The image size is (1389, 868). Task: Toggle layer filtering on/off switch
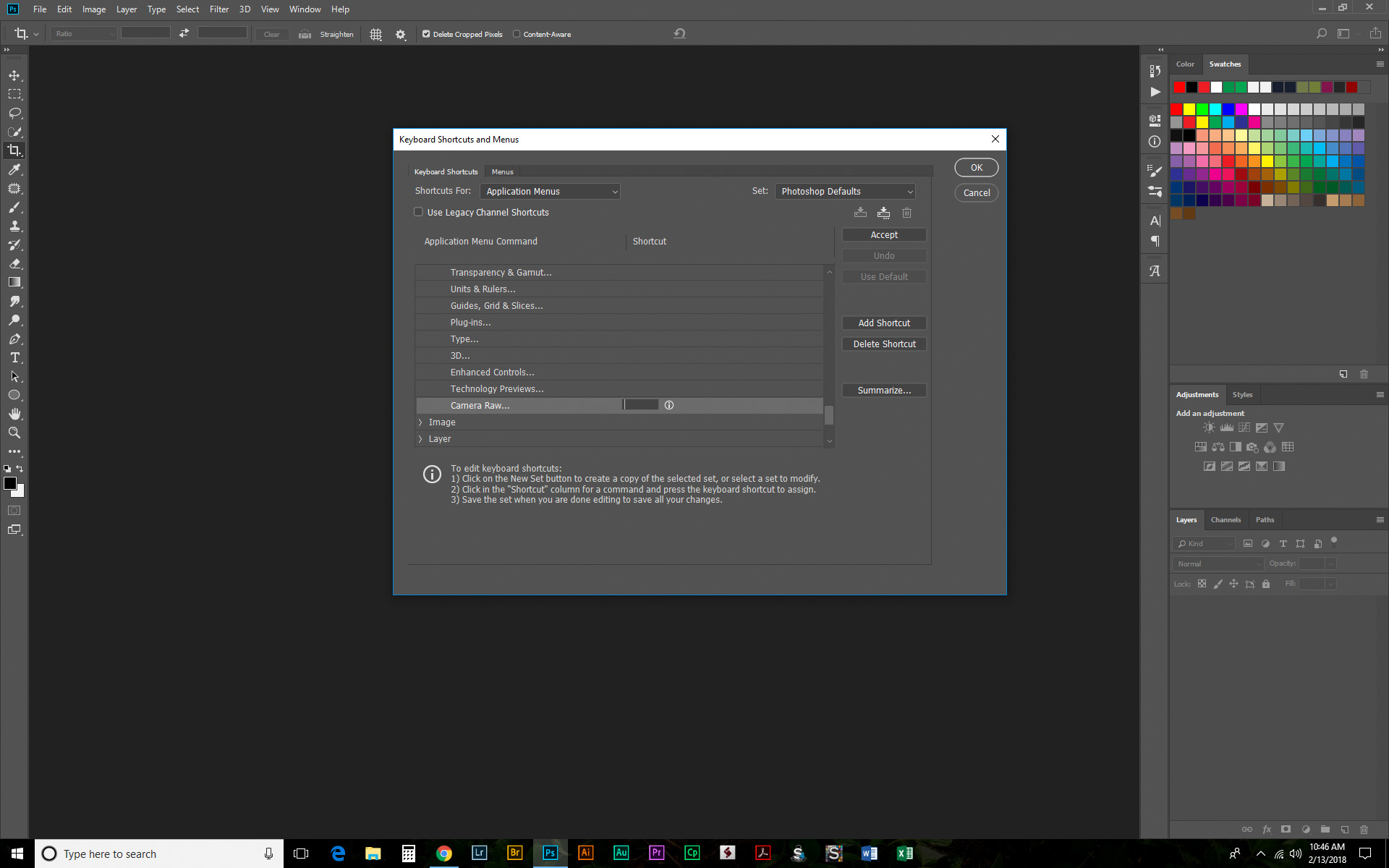coord(1334,541)
